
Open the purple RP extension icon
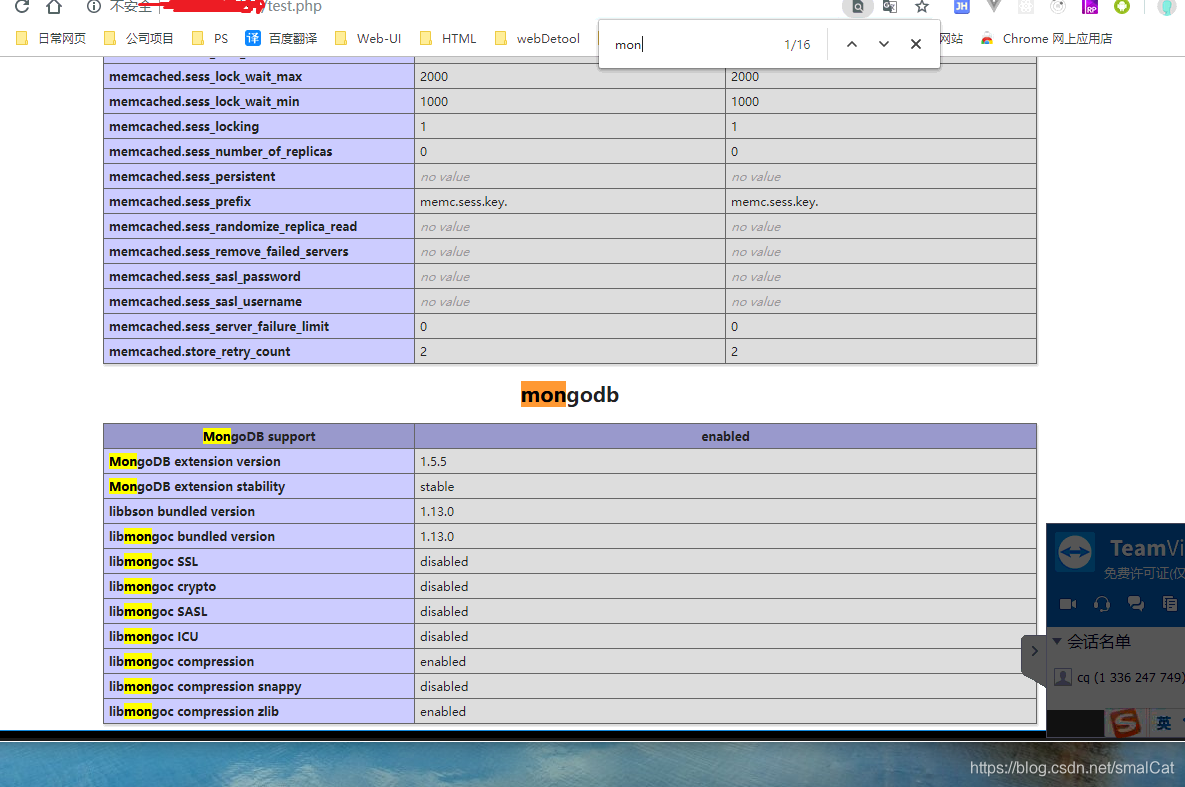point(1090,7)
